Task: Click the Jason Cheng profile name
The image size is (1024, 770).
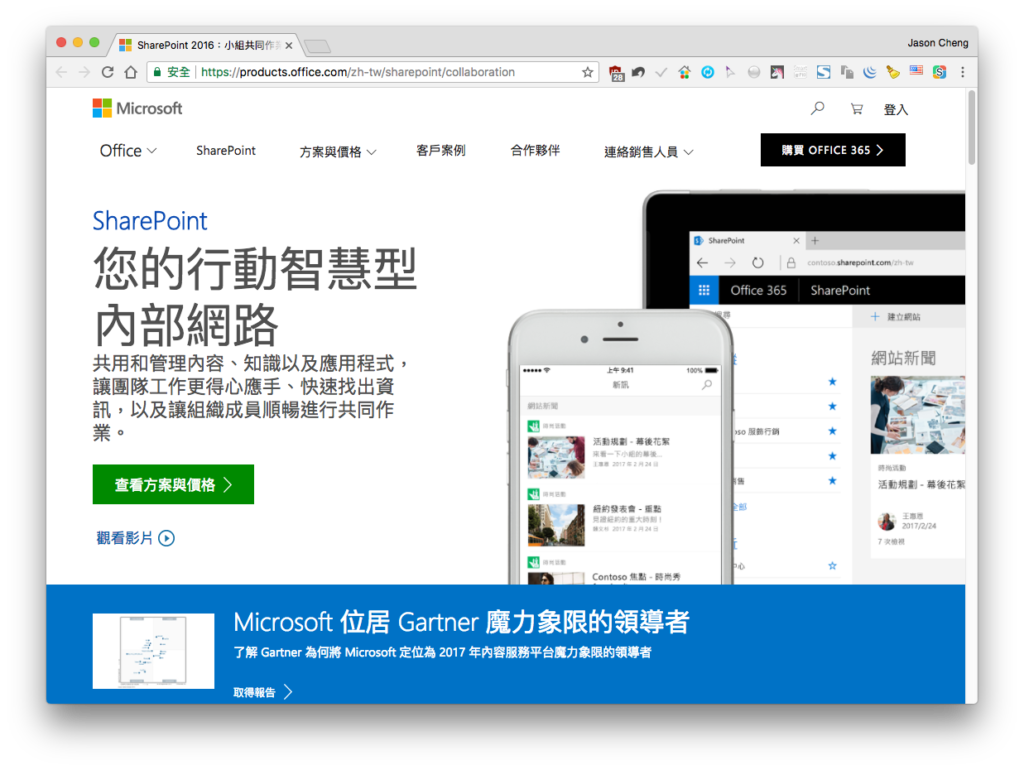Action: 938,42
